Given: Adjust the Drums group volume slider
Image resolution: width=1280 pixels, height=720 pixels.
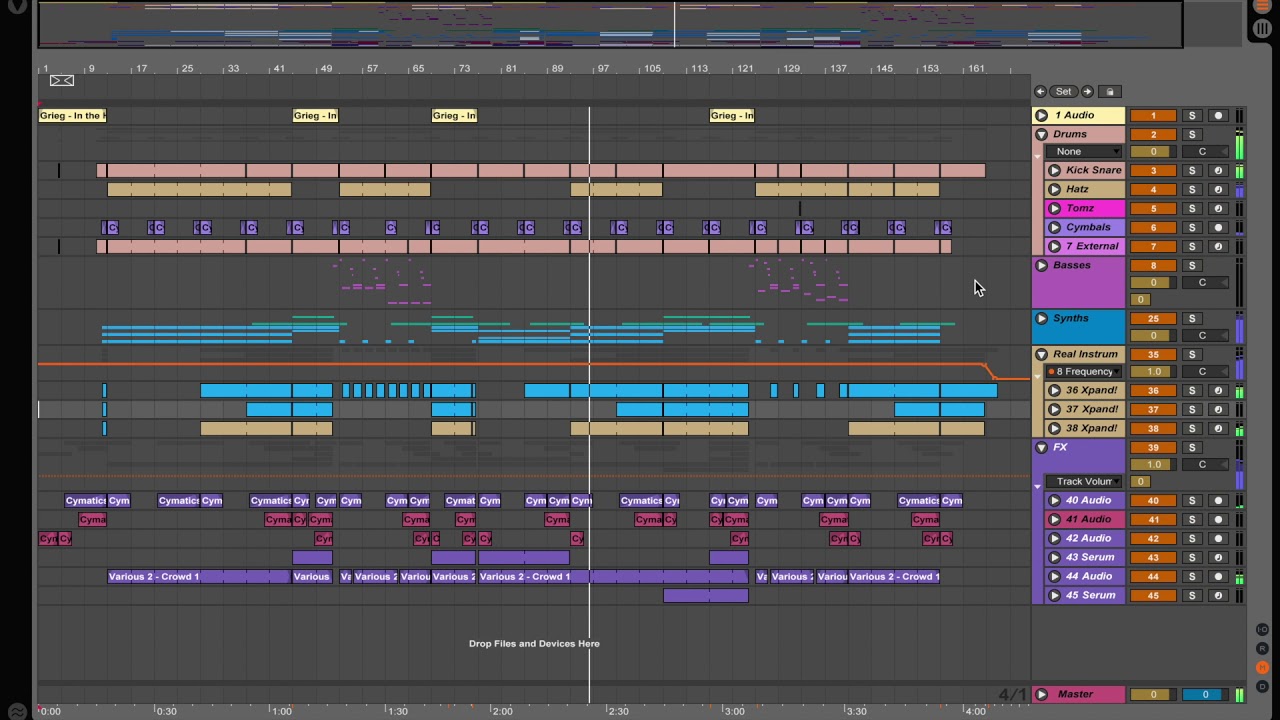Looking at the screenshot, I should (x=1153, y=152).
